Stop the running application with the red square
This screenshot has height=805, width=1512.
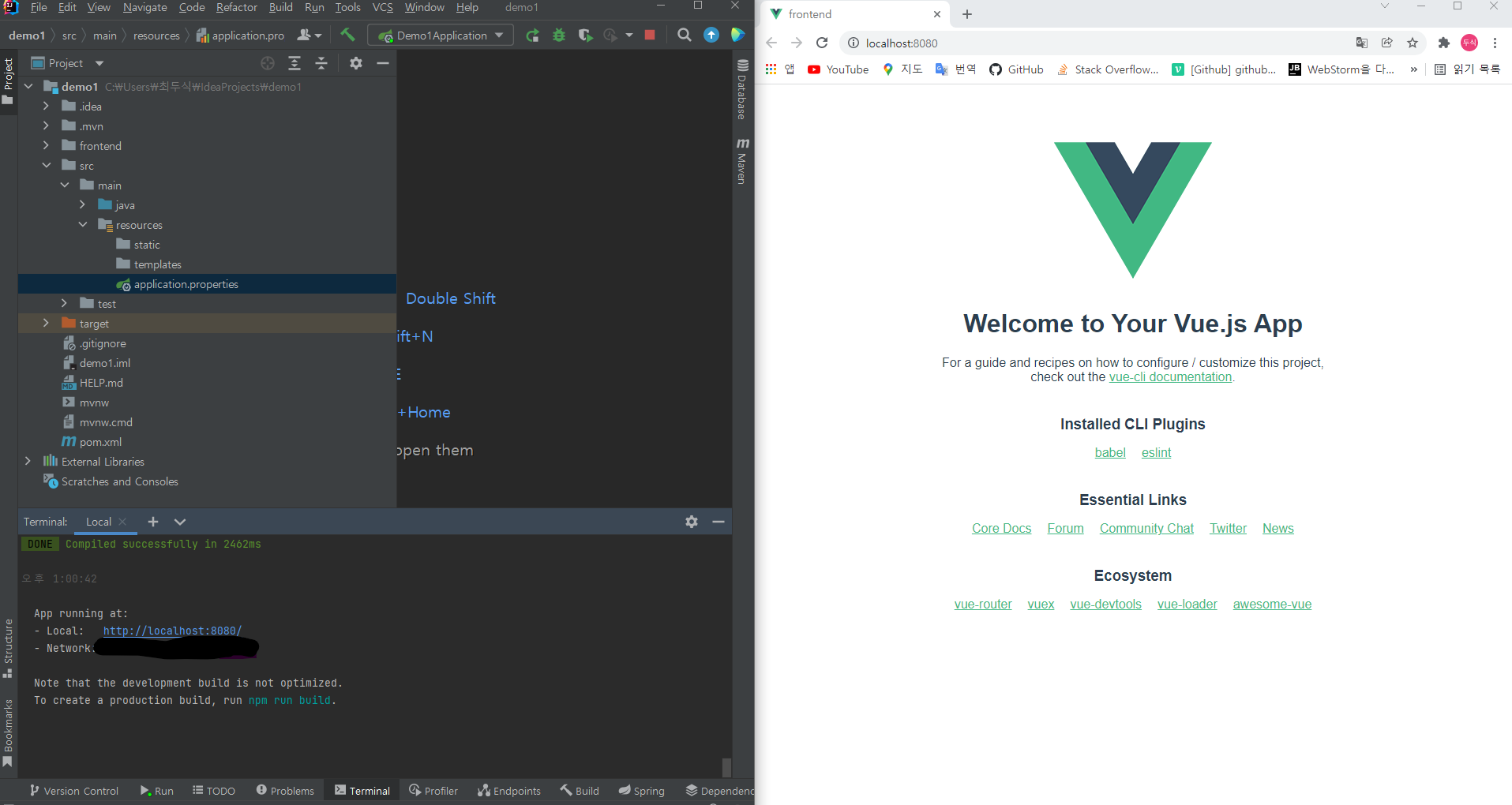(650, 35)
